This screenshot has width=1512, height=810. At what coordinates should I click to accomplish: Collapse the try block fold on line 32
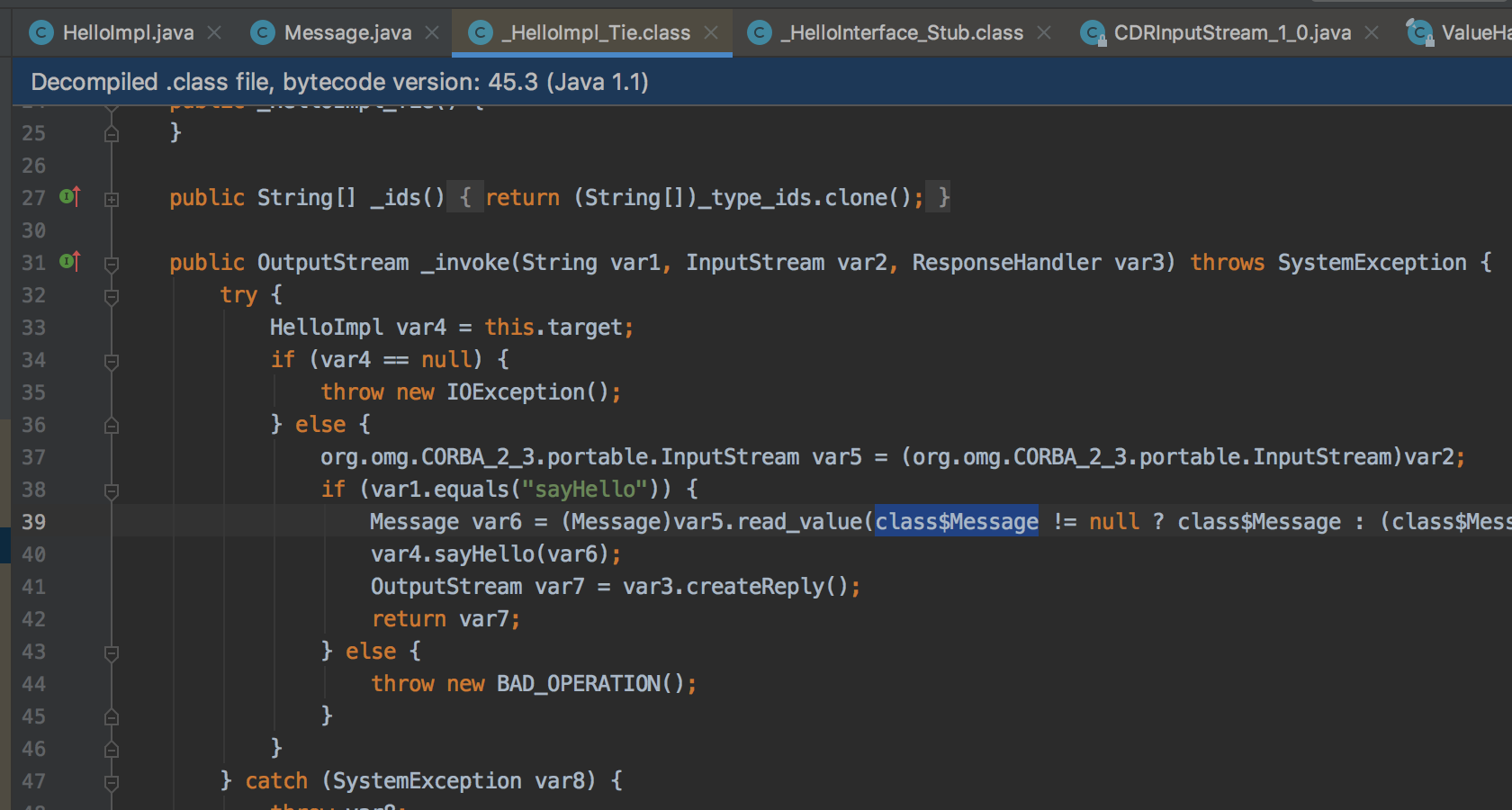pos(112,296)
